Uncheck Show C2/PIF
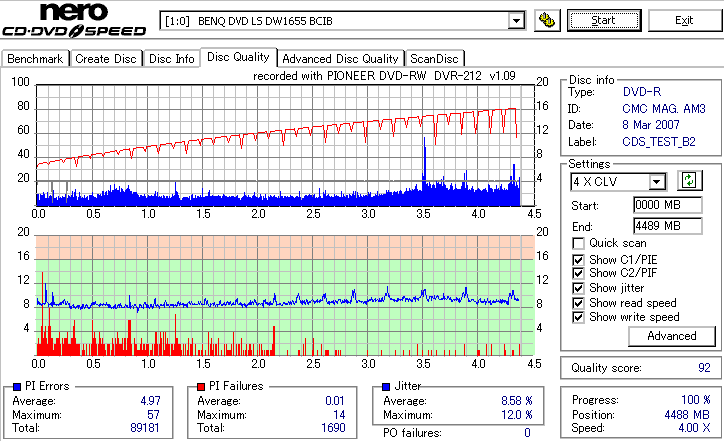The height and width of the screenshot is (441, 724). point(578,273)
